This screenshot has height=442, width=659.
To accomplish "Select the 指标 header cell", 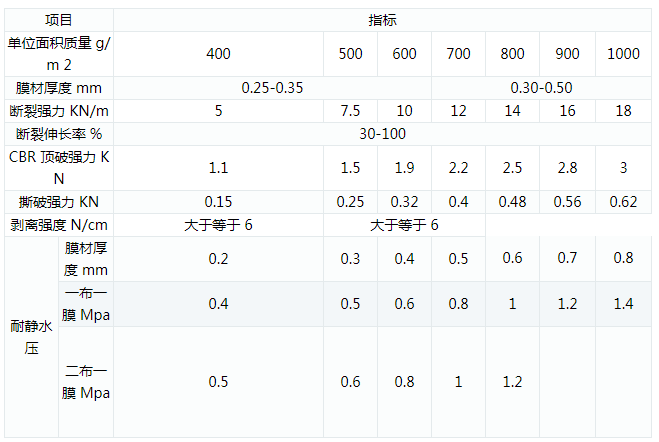I will tap(382, 20).
